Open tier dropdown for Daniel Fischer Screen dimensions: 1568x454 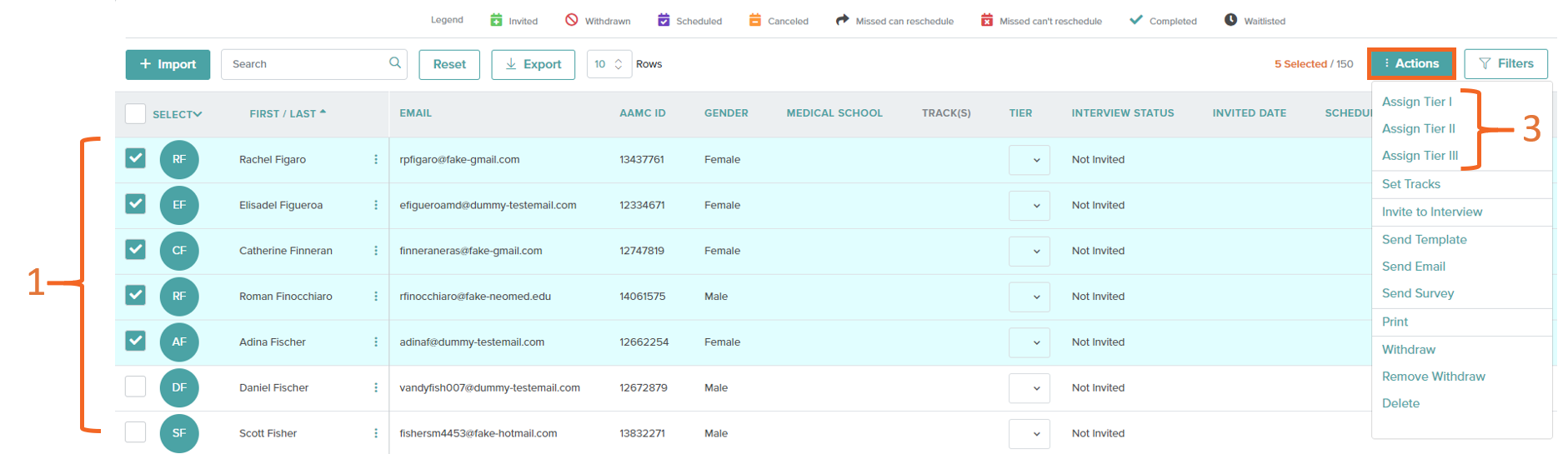tap(1029, 388)
